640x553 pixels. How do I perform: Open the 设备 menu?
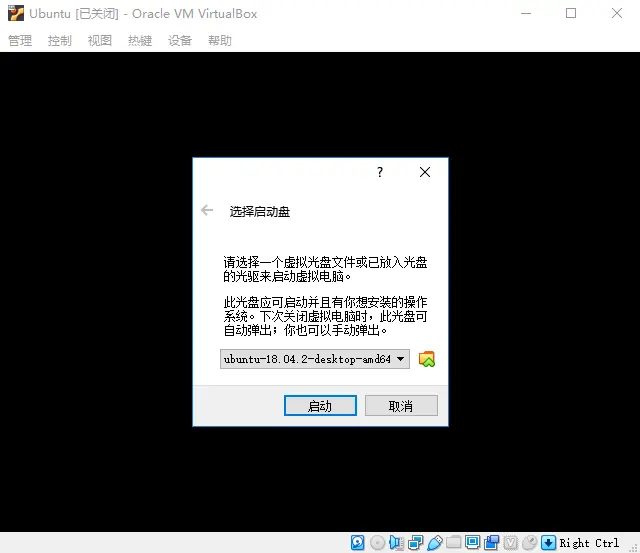click(180, 40)
